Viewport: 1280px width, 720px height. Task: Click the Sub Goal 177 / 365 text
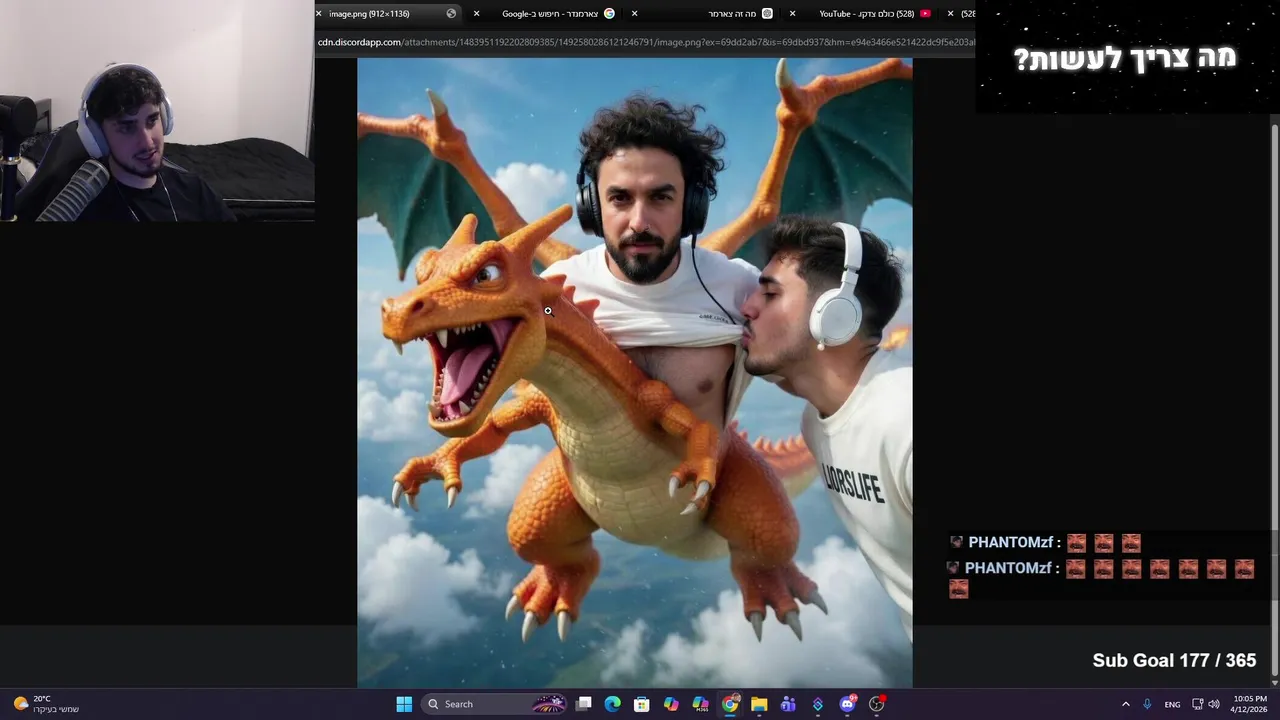click(1174, 660)
